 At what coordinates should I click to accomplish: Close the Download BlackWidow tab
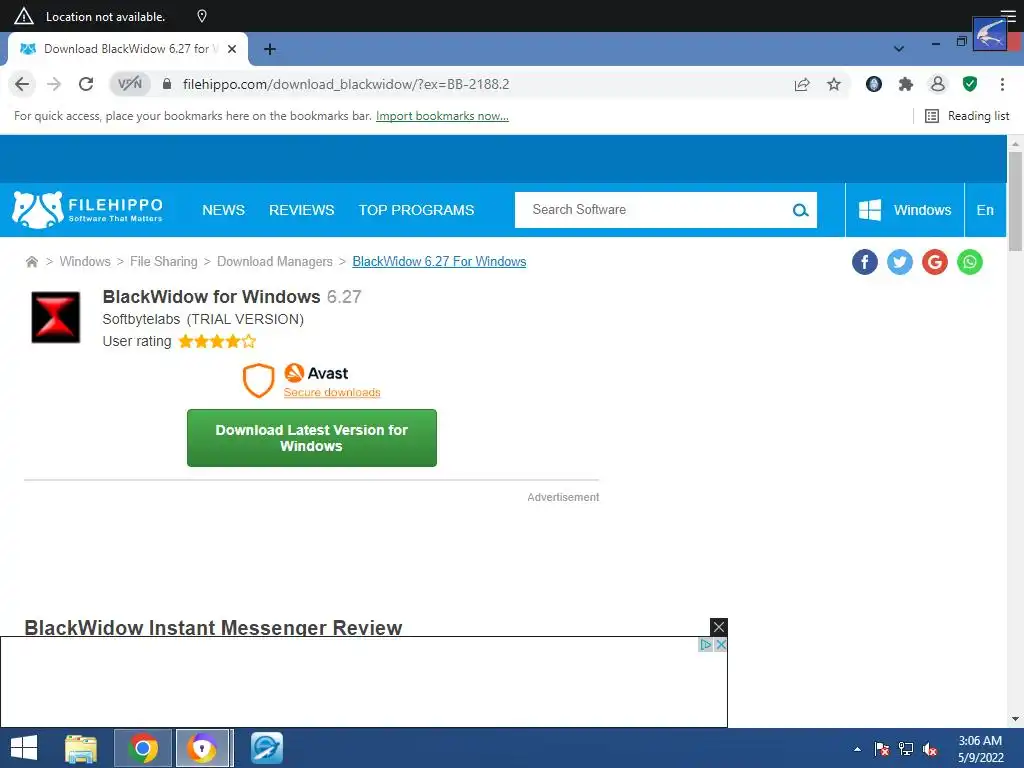(232, 49)
